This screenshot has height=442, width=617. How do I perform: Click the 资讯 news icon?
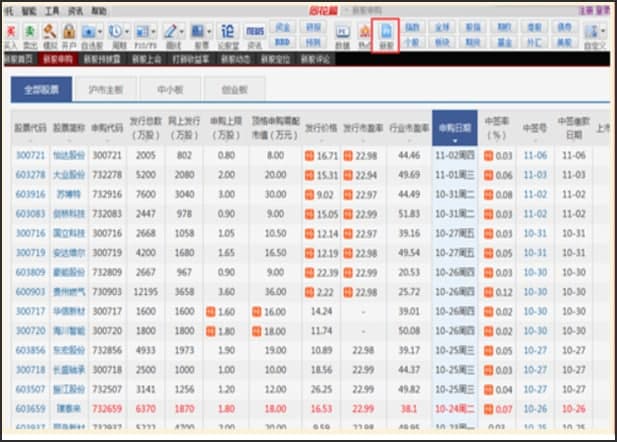pyautogui.click(x=255, y=34)
